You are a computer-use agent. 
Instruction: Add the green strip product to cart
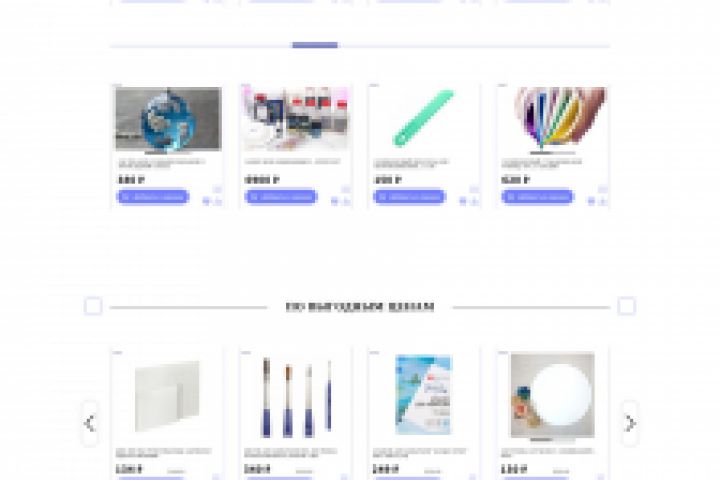point(410,197)
